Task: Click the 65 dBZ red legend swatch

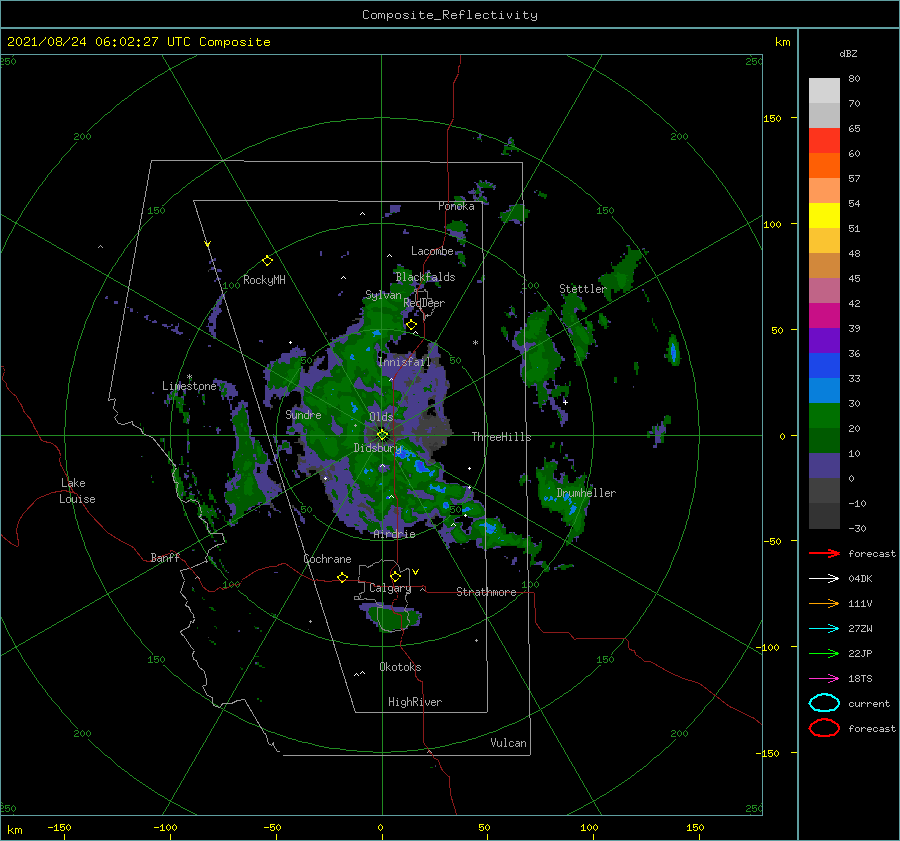Action: [824, 140]
